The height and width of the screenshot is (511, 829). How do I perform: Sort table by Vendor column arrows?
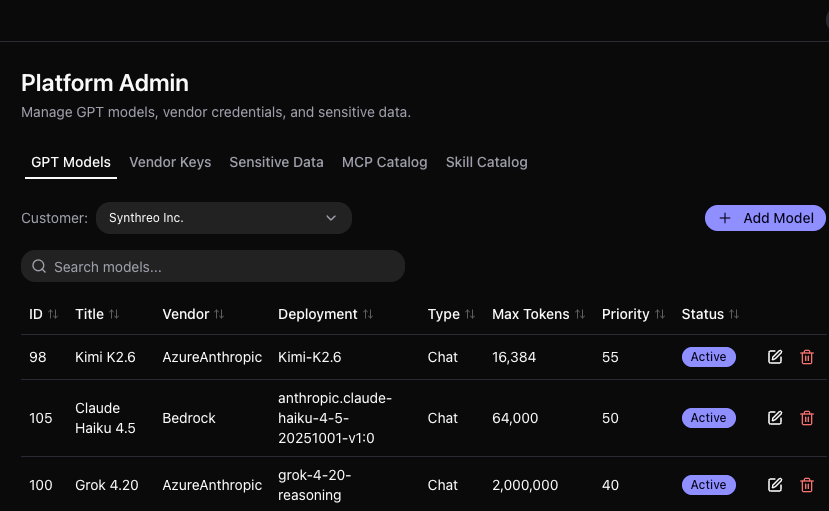tap(219, 314)
